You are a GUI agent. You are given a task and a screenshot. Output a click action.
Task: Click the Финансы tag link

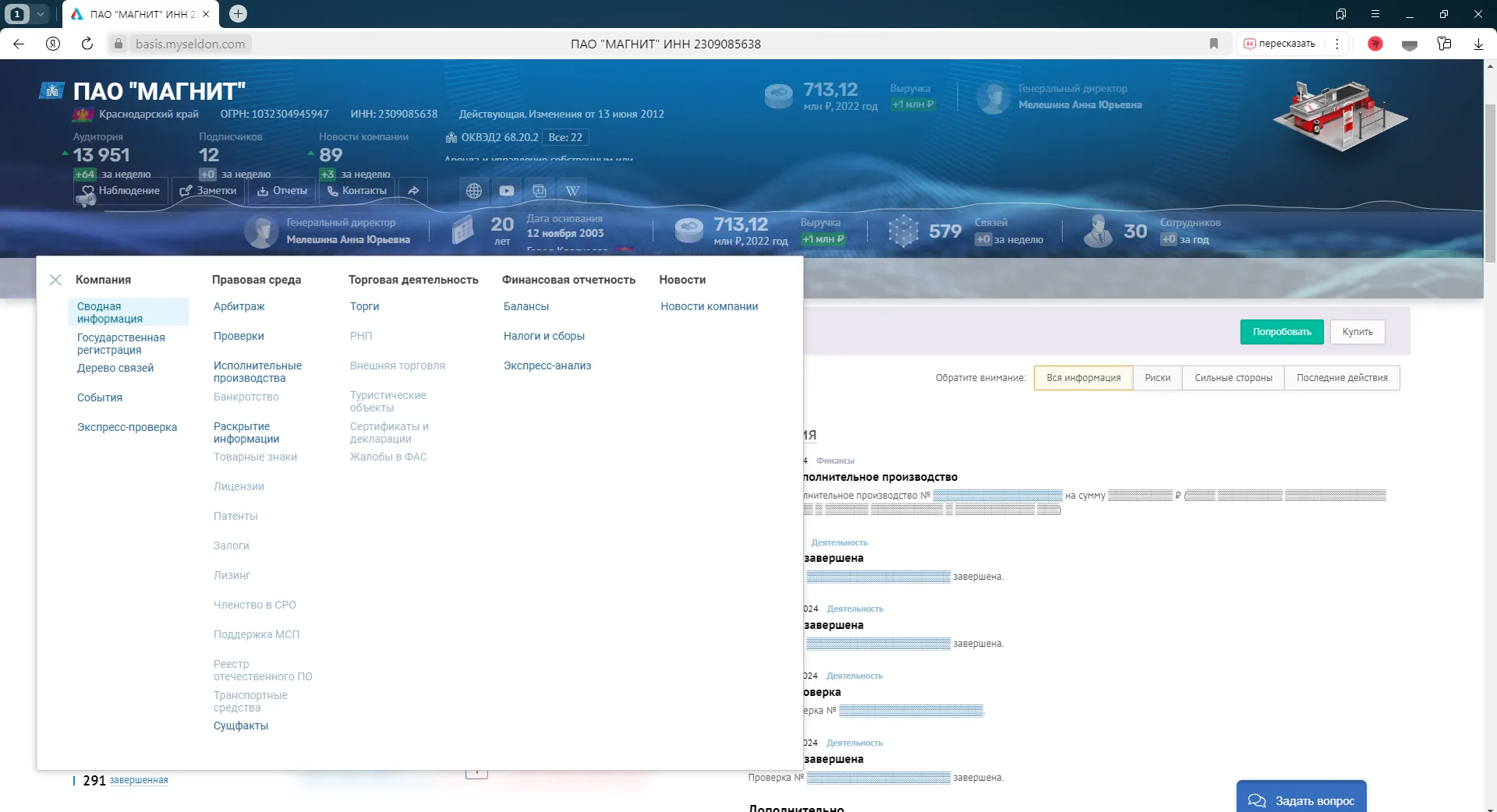point(835,461)
